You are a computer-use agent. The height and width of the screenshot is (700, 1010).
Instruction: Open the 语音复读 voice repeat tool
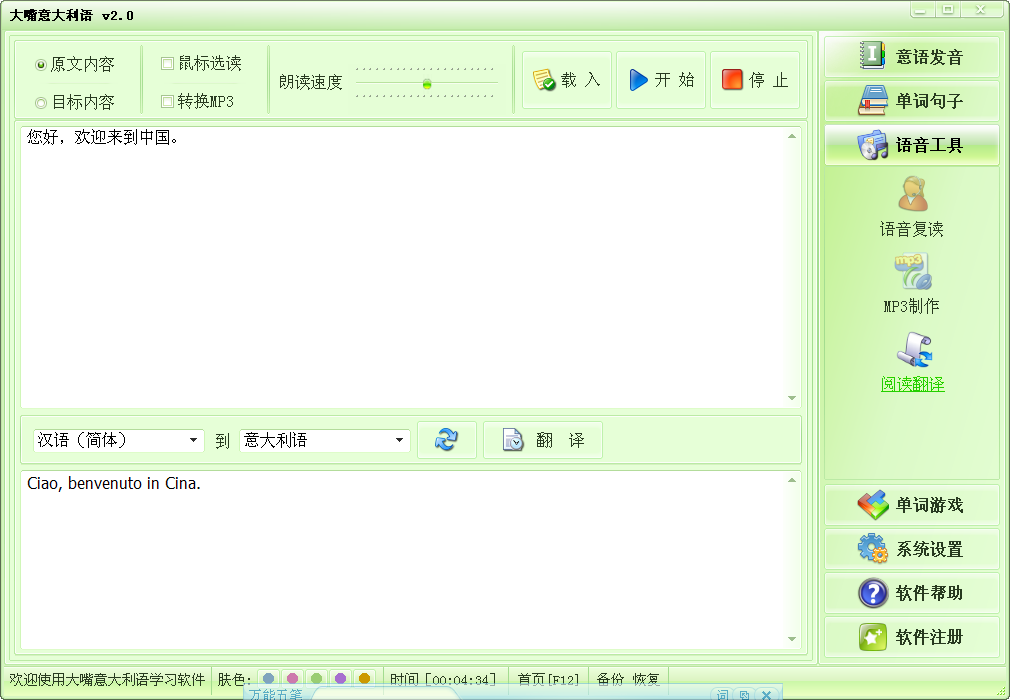click(911, 207)
